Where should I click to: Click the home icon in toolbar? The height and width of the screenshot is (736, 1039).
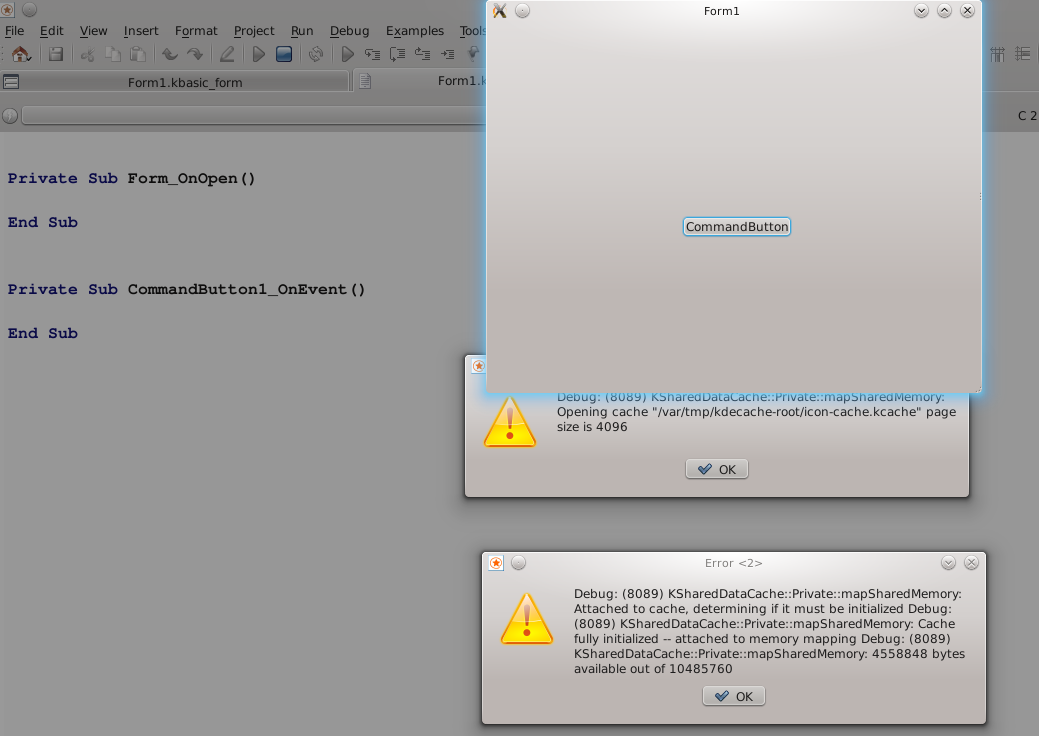[20, 54]
